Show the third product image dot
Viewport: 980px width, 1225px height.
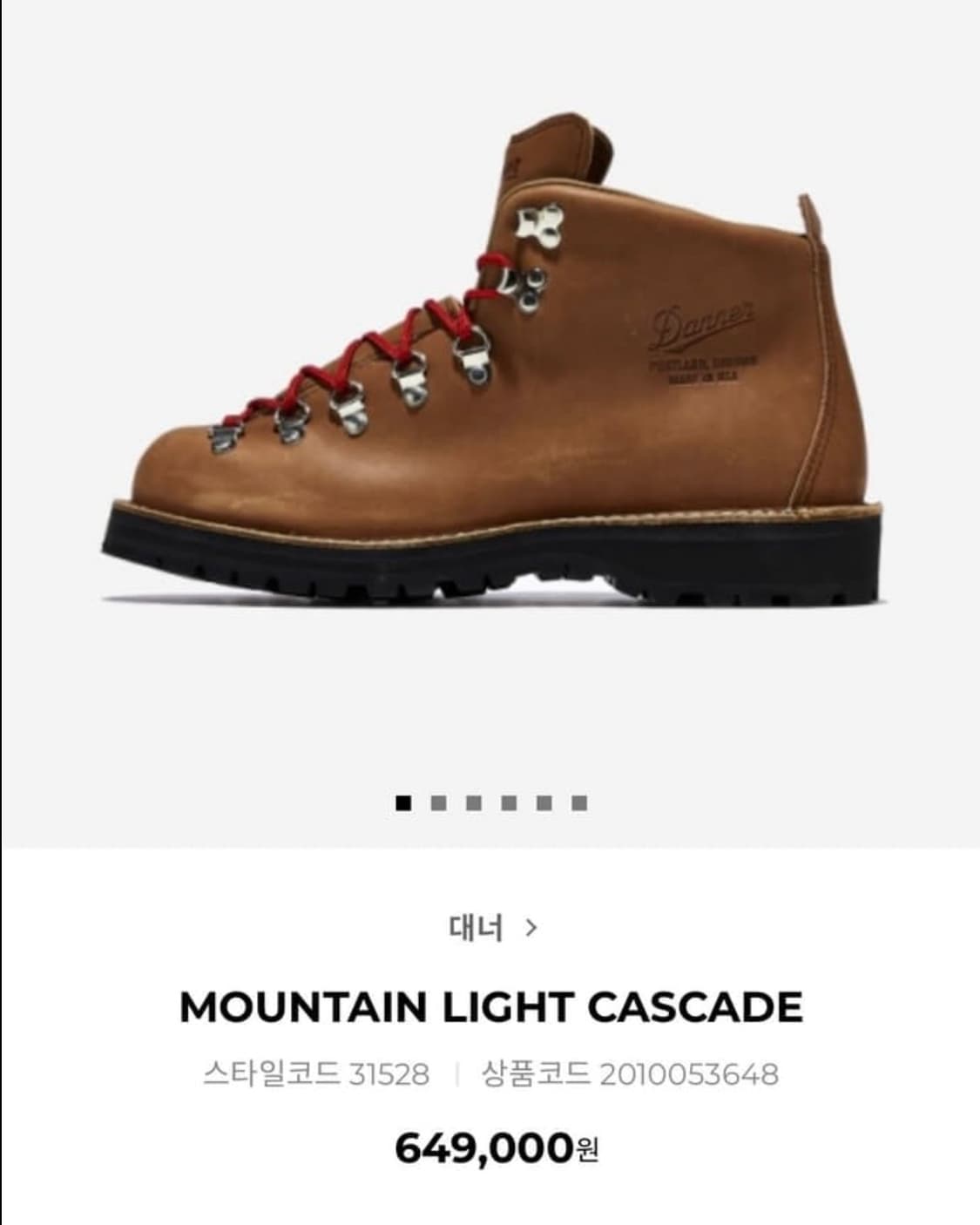pos(474,802)
